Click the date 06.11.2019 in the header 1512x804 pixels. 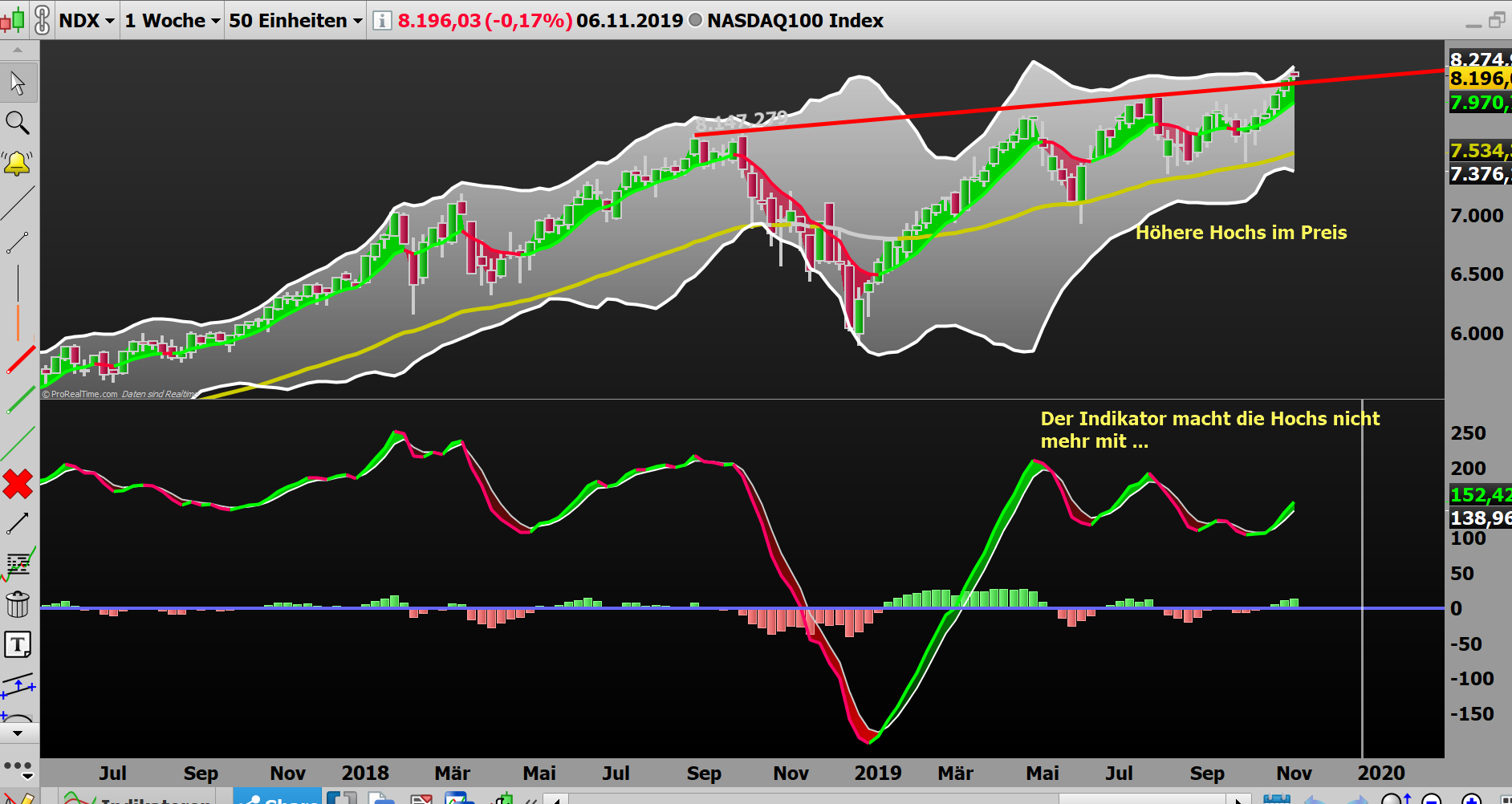[x=629, y=20]
